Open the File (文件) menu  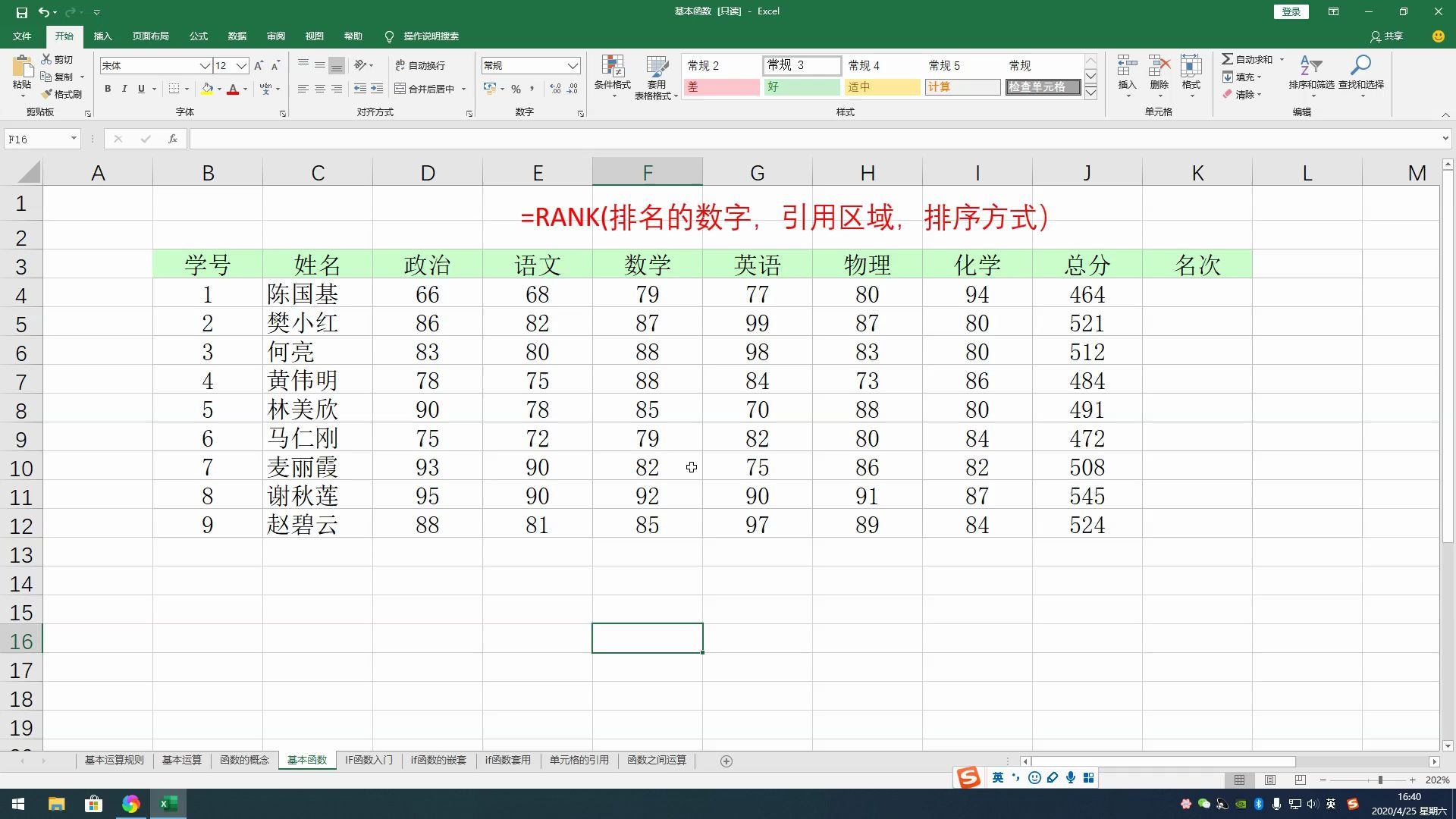(22, 36)
